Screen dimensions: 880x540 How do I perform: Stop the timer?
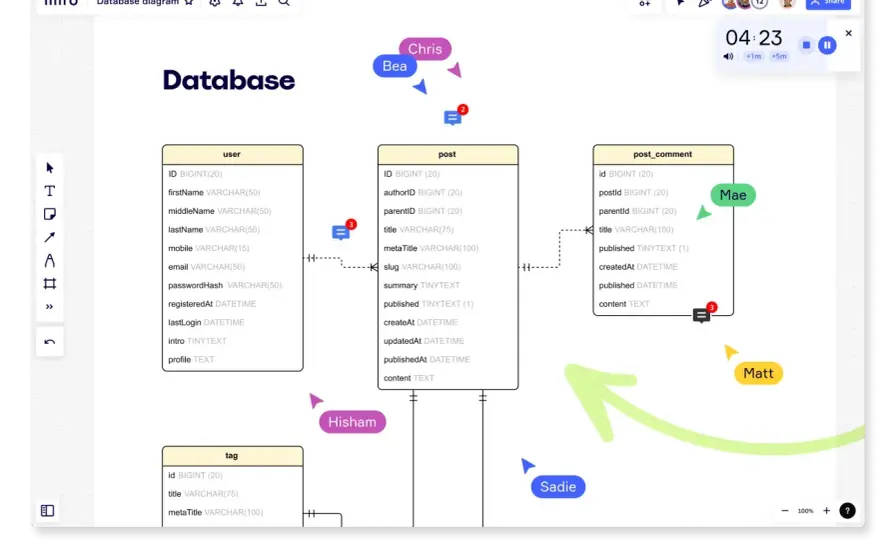coord(806,45)
